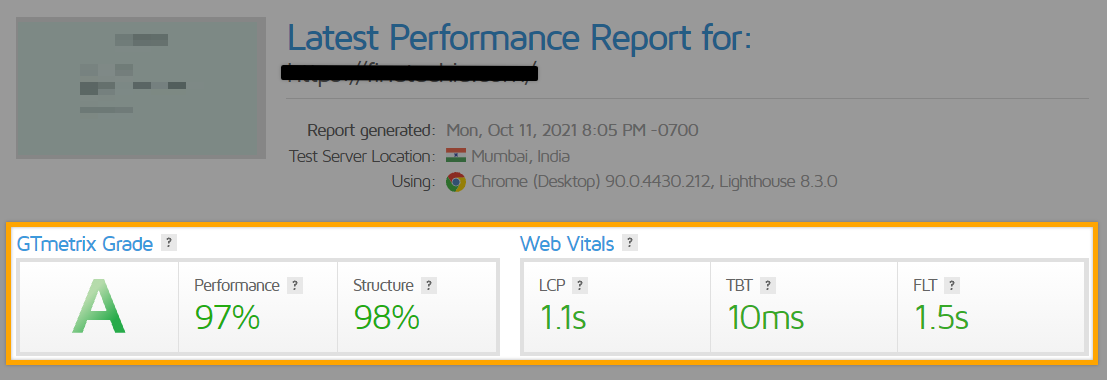Click the Chrome browser icon

(x=456, y=182)
